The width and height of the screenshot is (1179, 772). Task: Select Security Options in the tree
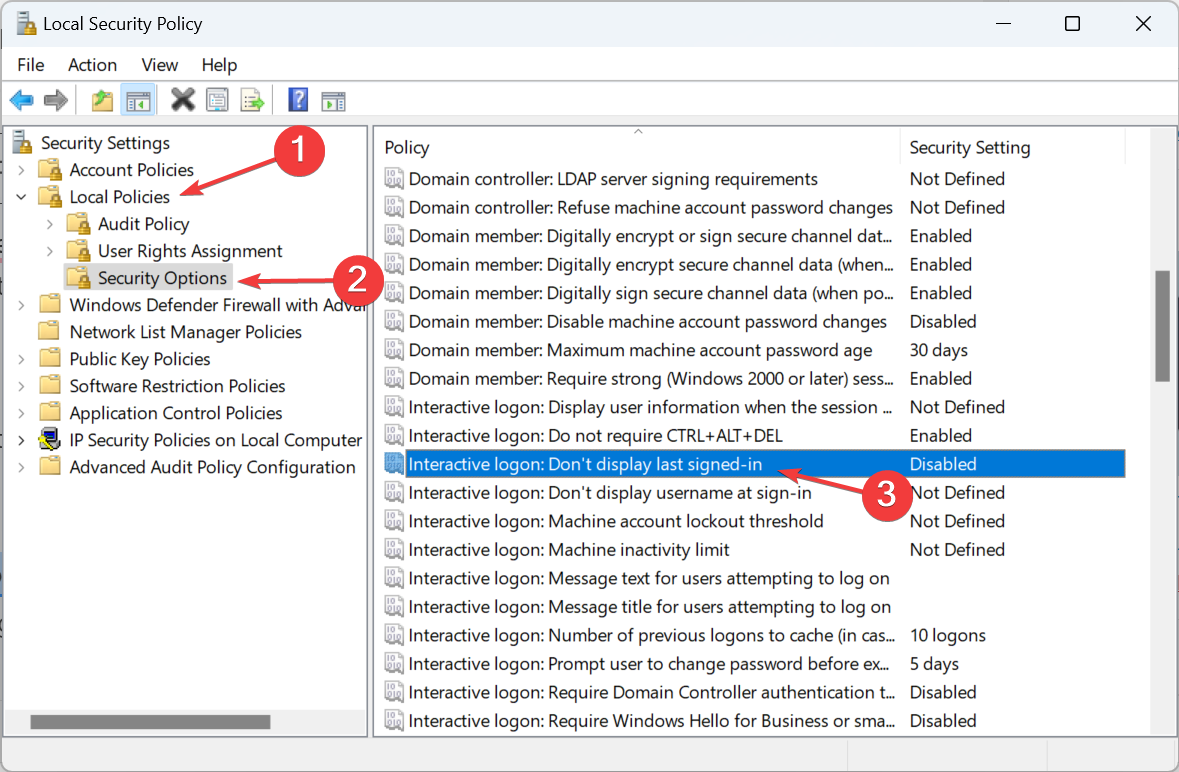click(x=162, y=278)
